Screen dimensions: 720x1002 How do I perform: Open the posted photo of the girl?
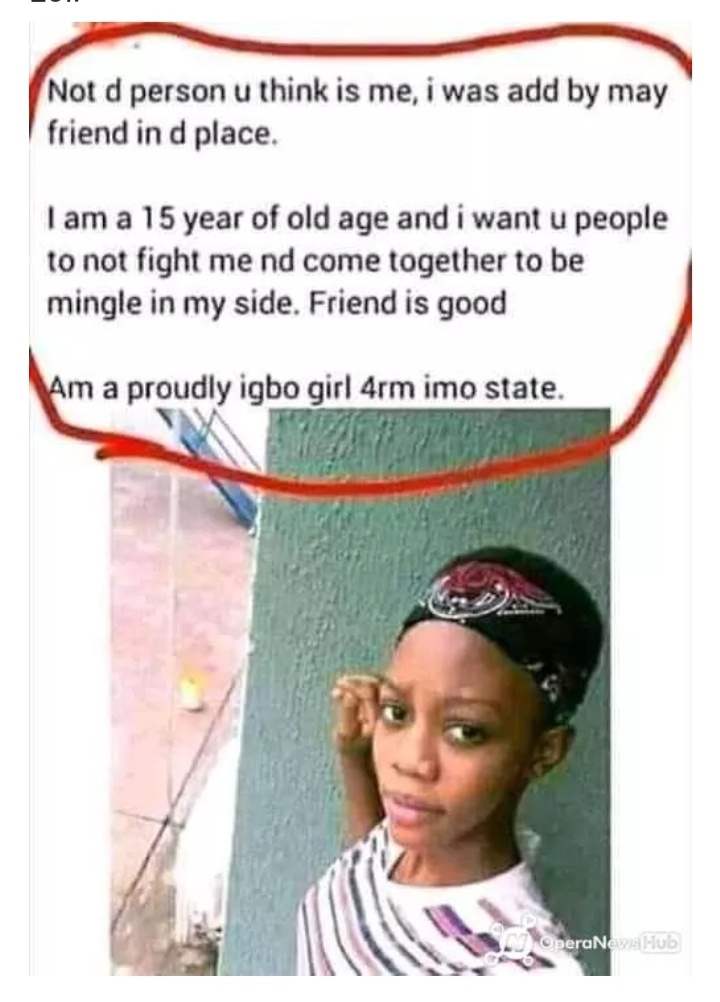(x=360, y=691)
